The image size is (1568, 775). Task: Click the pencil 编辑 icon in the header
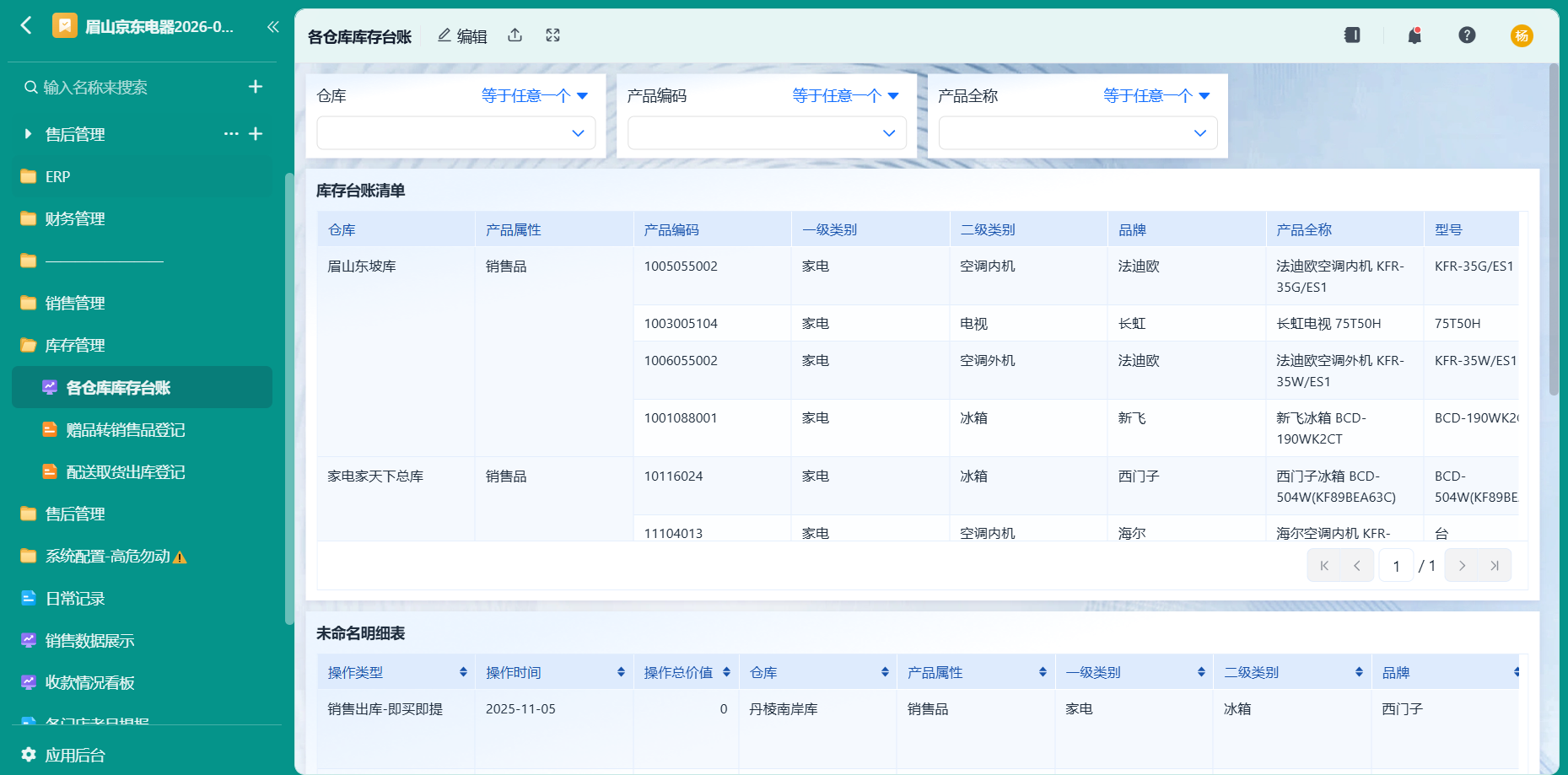tap(445, 35)
